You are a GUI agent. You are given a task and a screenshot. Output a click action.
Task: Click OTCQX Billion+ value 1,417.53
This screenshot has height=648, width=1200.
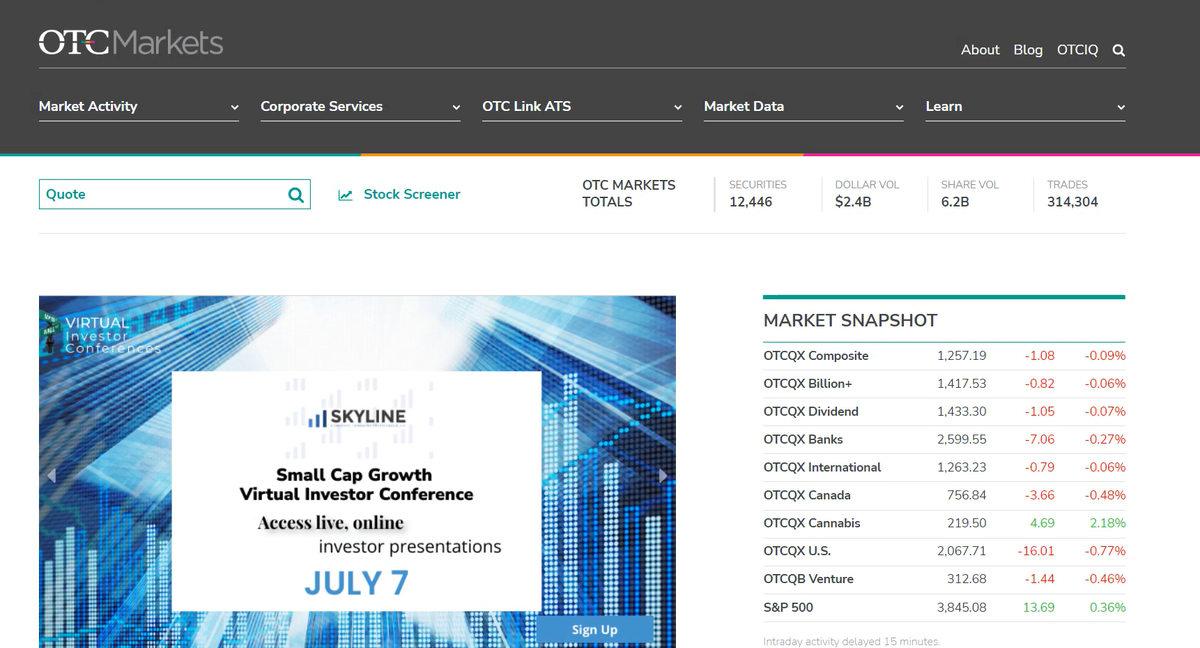[962, 384]
